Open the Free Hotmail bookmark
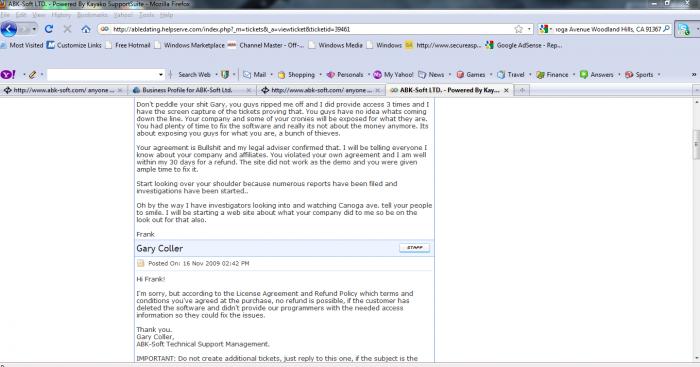 tap(128, 45)
